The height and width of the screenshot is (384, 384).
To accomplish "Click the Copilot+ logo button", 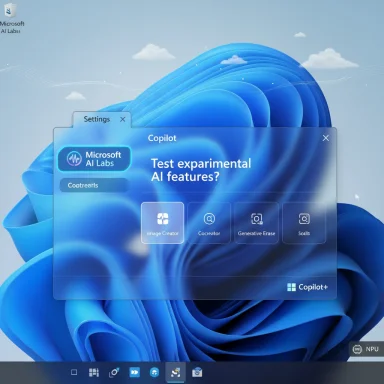I will 307,287.
